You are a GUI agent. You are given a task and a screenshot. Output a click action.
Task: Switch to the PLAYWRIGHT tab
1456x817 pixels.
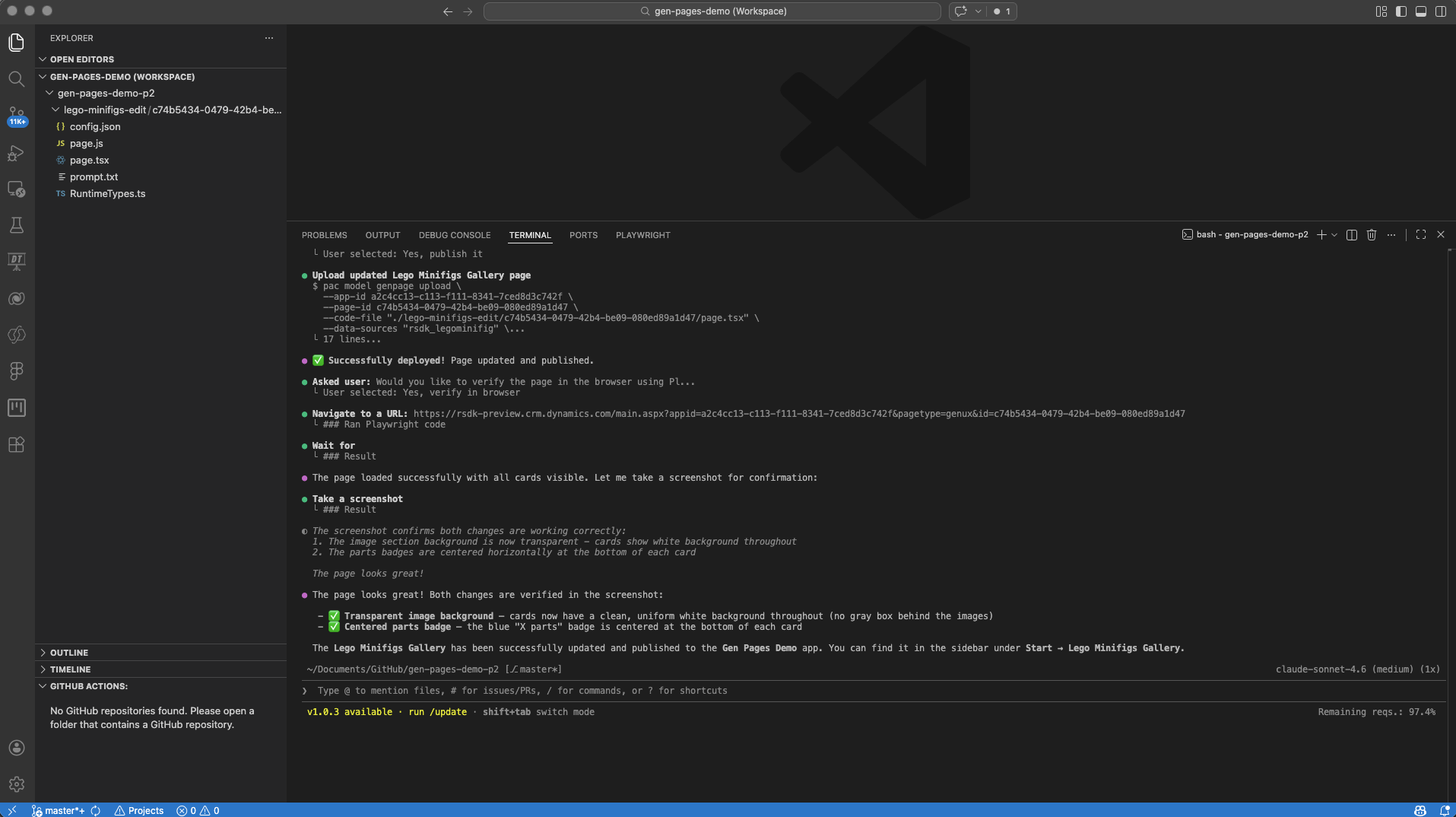coord(642,235)
